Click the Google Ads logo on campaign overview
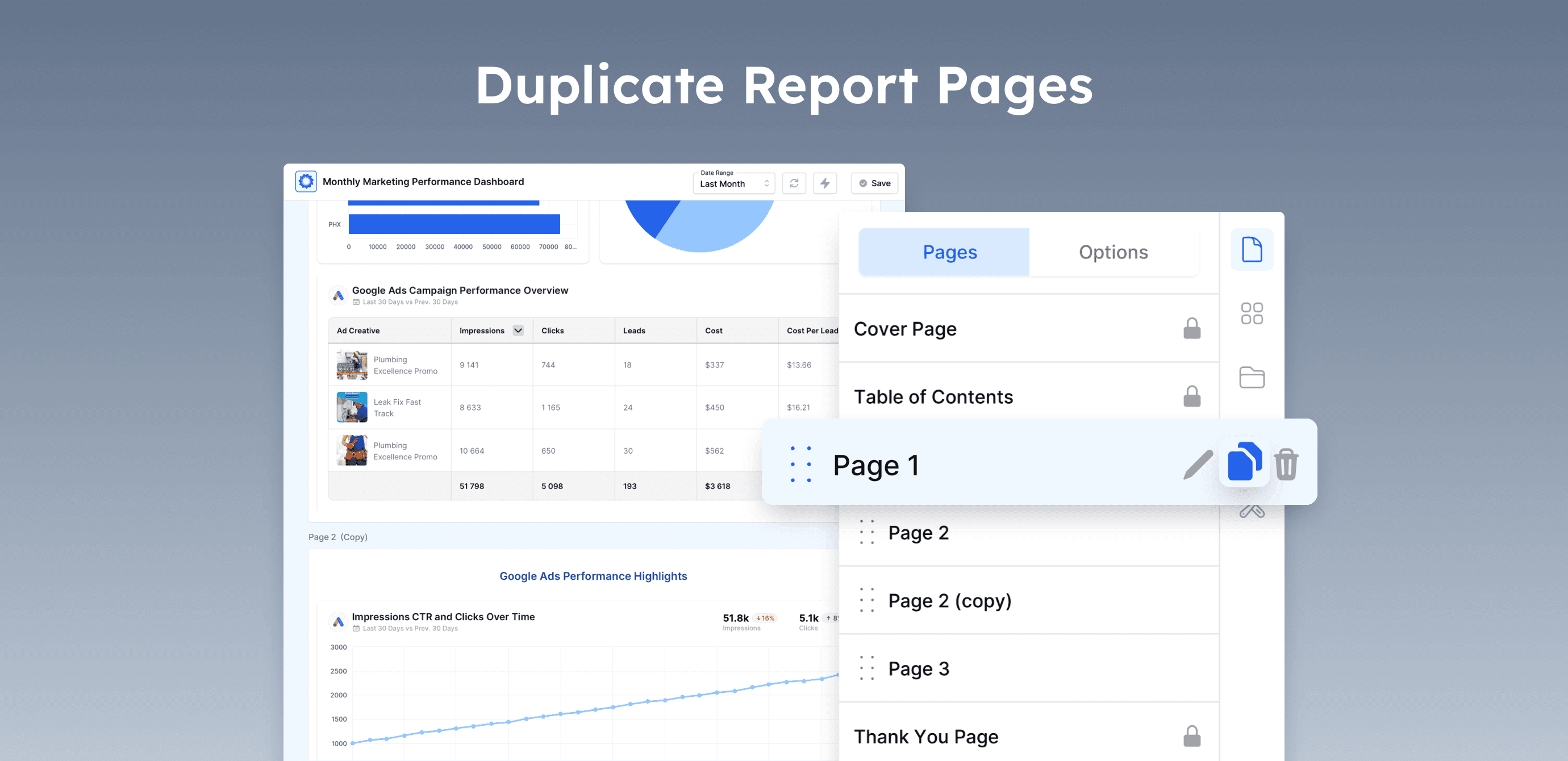1568x761 pixels. pyautogui.click(x=339, y=295)
